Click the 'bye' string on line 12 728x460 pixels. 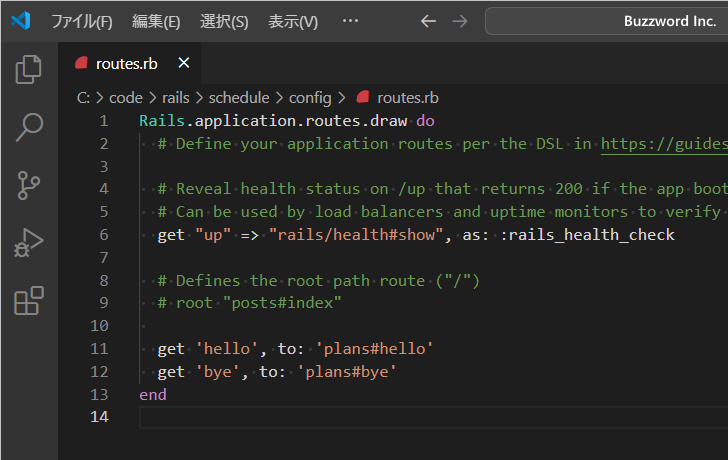pyautogui.click(x=217, y=372)
